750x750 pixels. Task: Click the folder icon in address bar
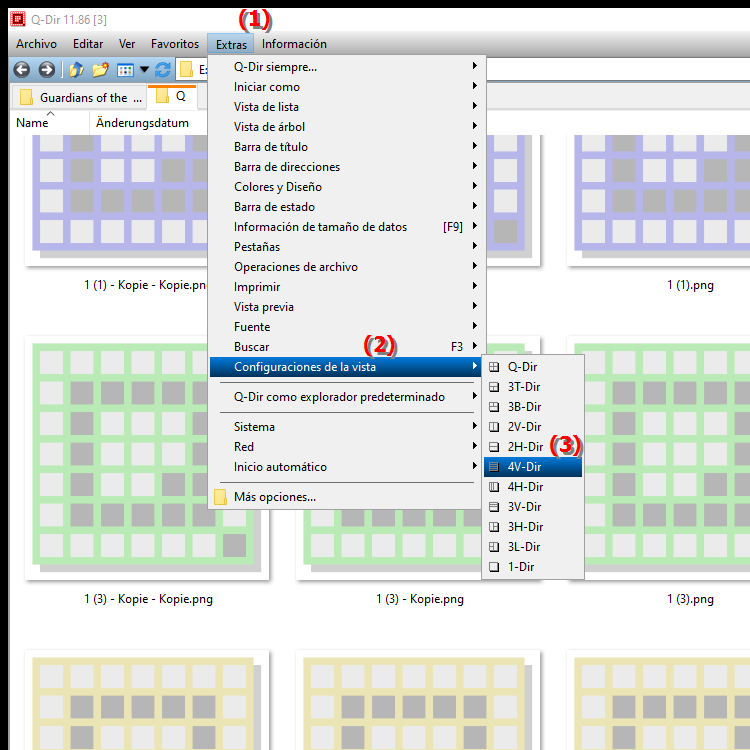click(x=187, y=70)
